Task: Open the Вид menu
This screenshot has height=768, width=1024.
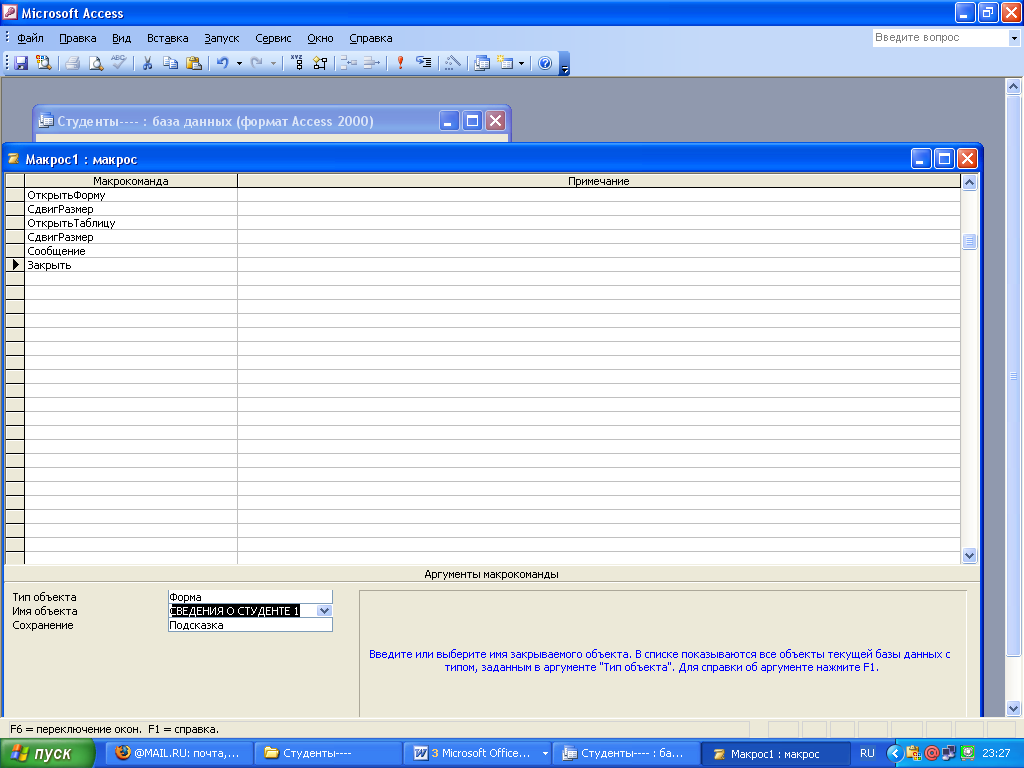Action: (121, 38)
